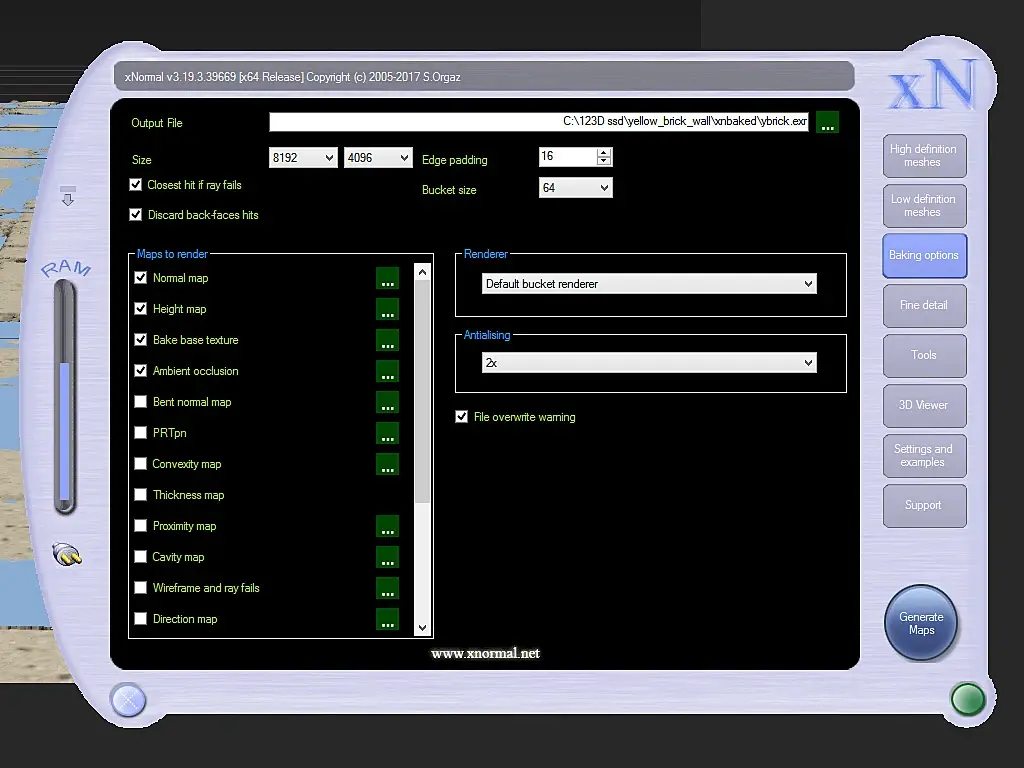Click the round X button at bottom left
Image resolution: width=1024 pixels, height=768 pixels.
tap(129, 700)
